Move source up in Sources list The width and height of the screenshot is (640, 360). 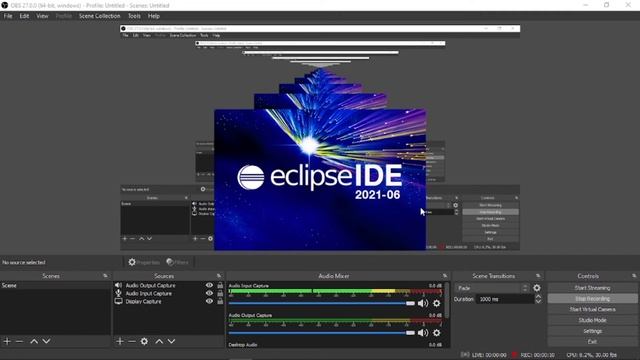click(x=159, y=341)
